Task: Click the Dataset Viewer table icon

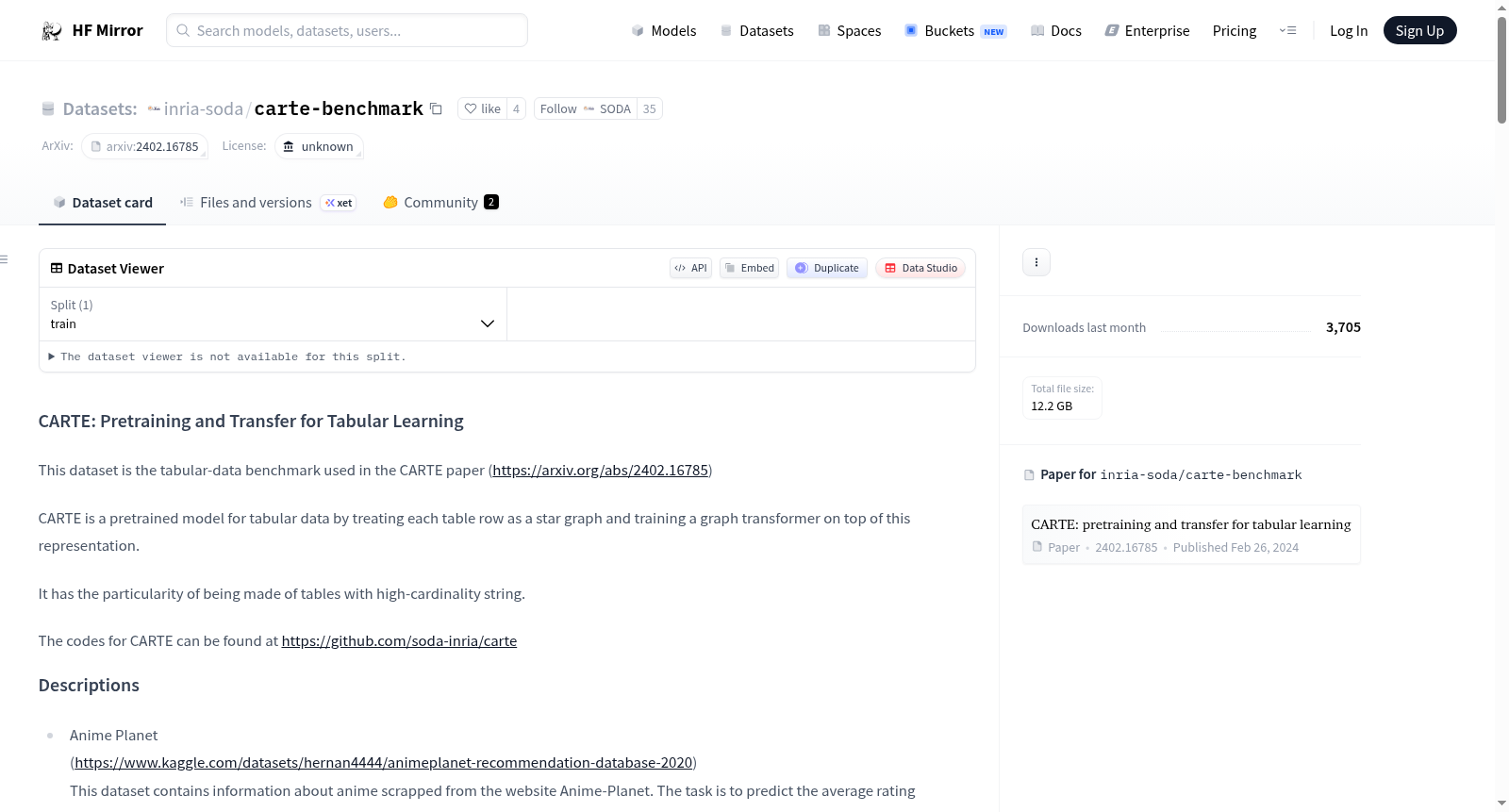Action: 57,268
